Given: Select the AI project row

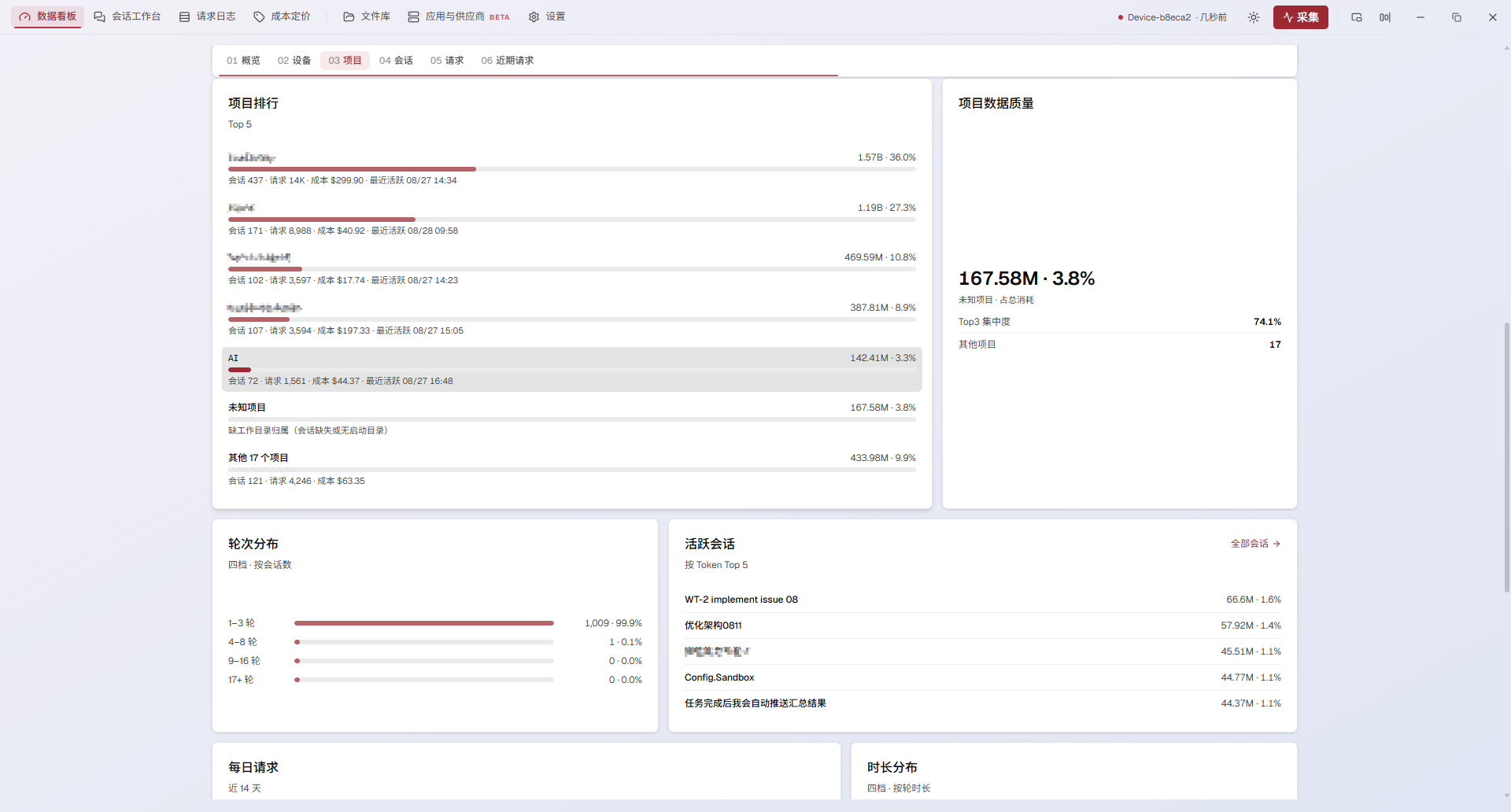Looking at the screenshot, I should coord(572,369).
